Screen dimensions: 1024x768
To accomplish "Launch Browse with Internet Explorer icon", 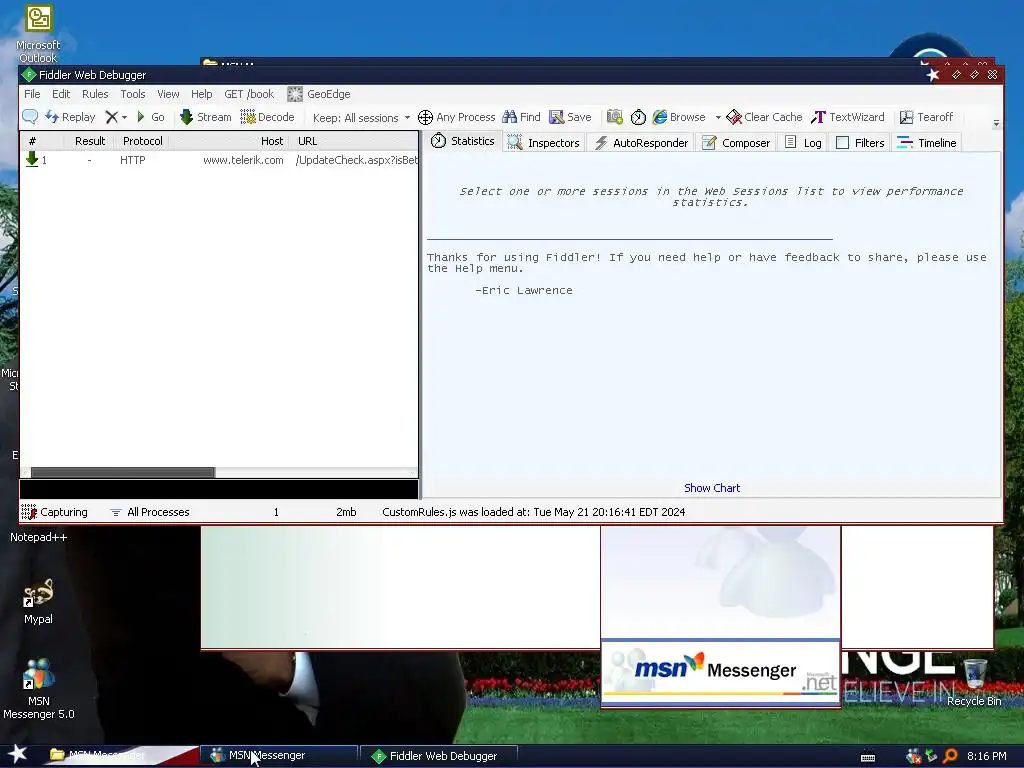I will point(679,117).
